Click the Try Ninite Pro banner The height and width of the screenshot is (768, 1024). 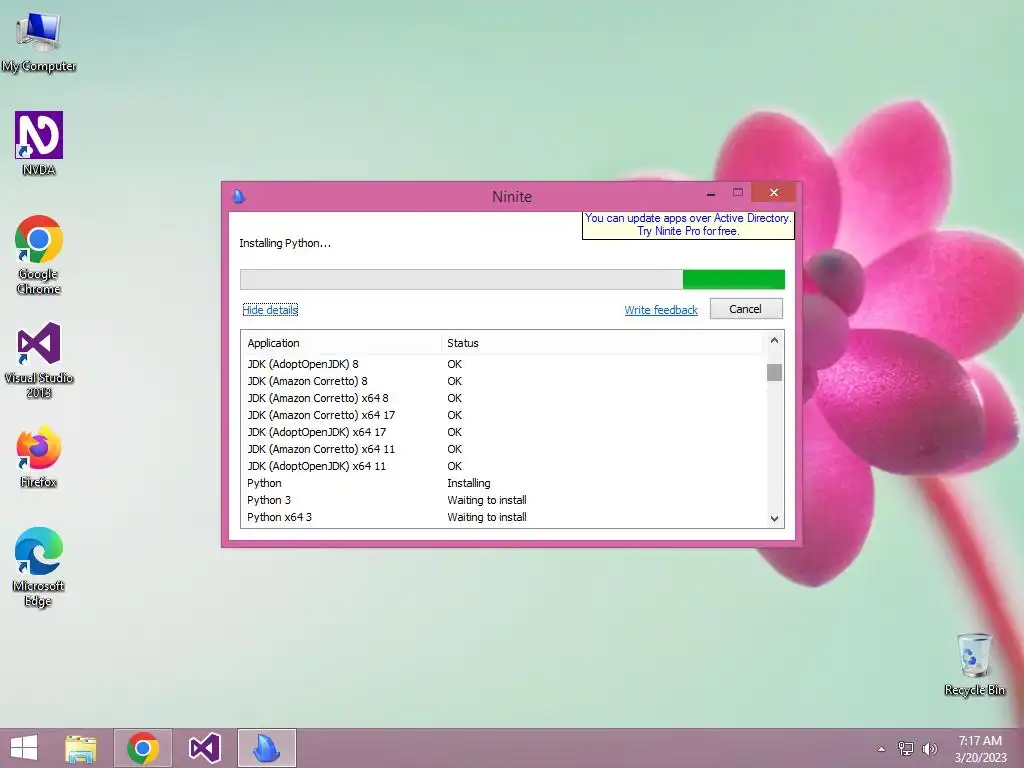pos(688,225)
